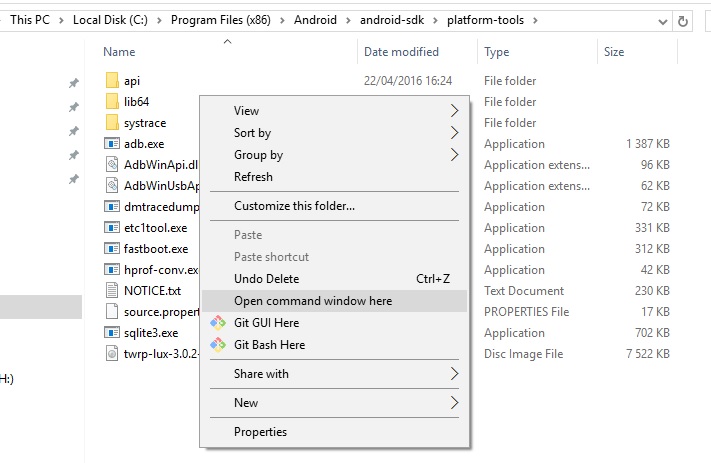Viewport: 711px width, 463px height.
Task: Click the NOTICE.txt document icon
Action: [112, 291]
